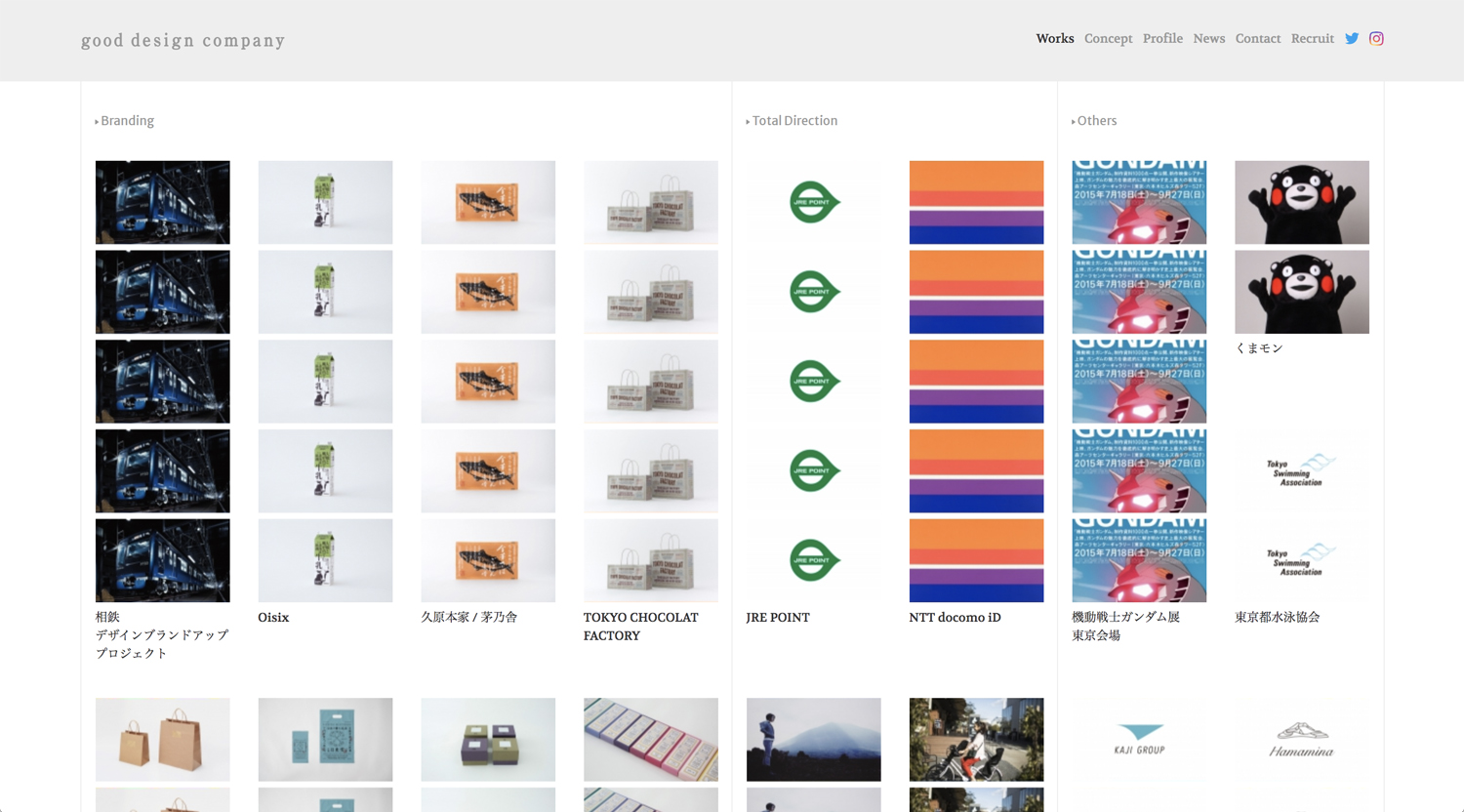Screen dimensions: 1464x812
Task: Open the JRE POINT project title
Action: click(778, 618)
